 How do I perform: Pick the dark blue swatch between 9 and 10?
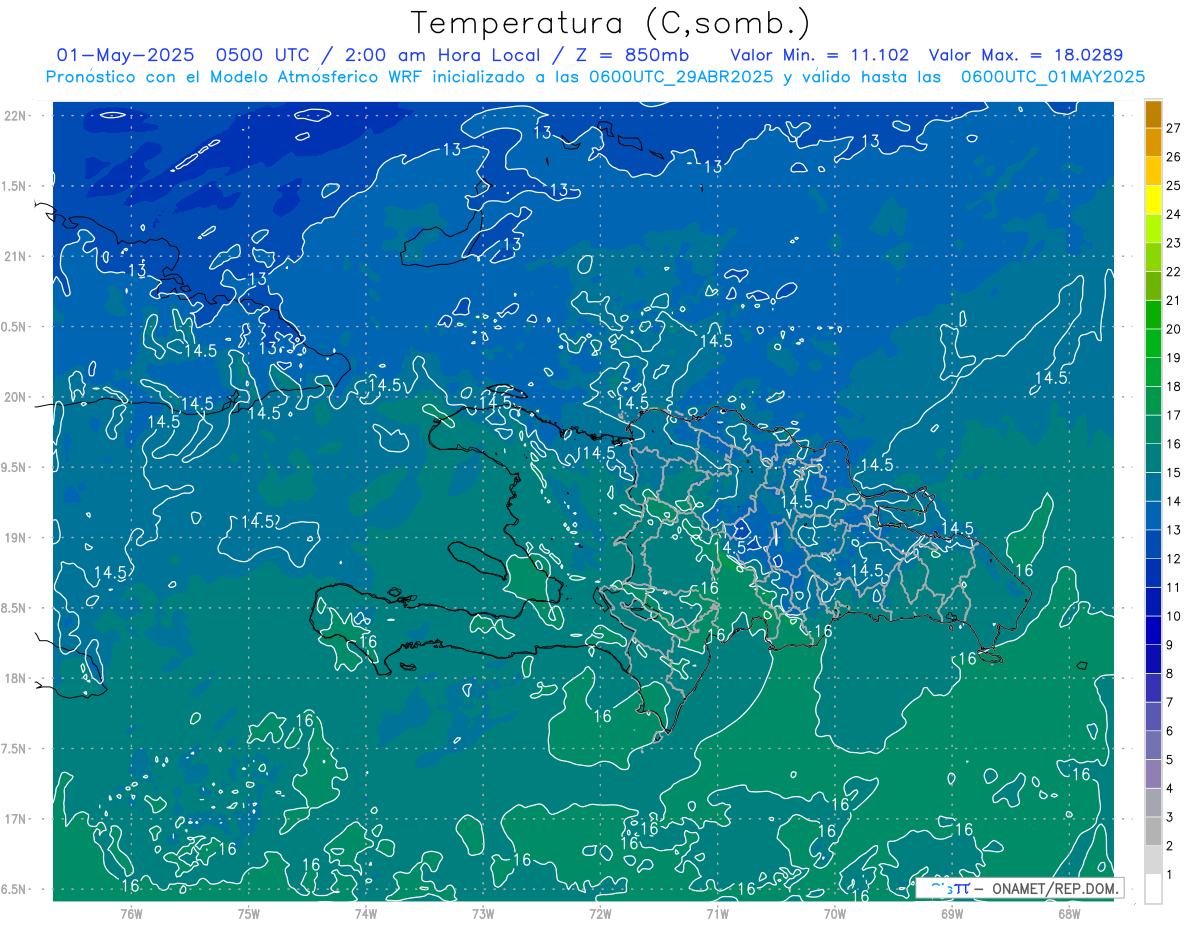[x=1153, y=631]
